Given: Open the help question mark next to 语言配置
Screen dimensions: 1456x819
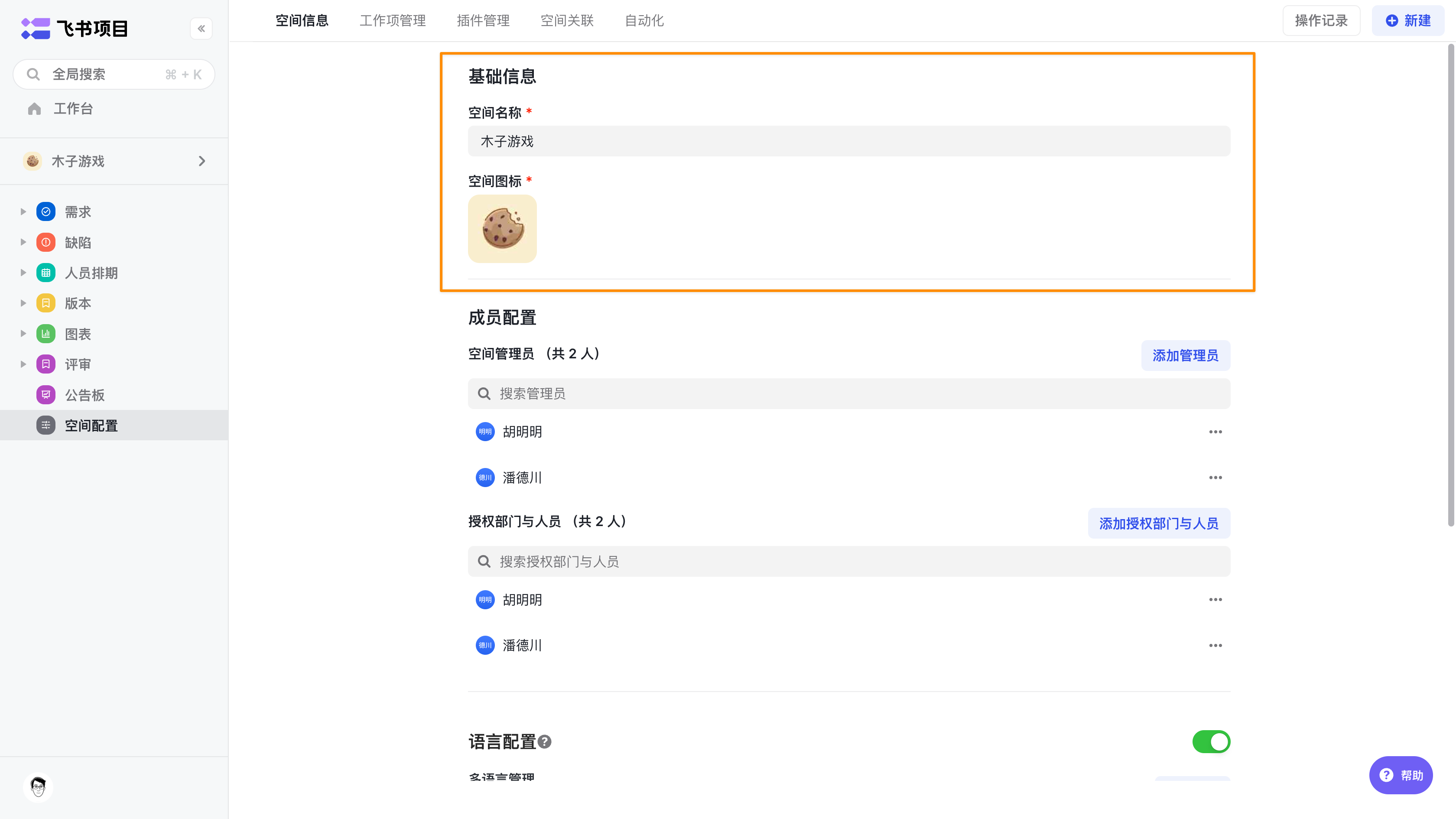Looking at the screenshot, I should coord(544,741).
